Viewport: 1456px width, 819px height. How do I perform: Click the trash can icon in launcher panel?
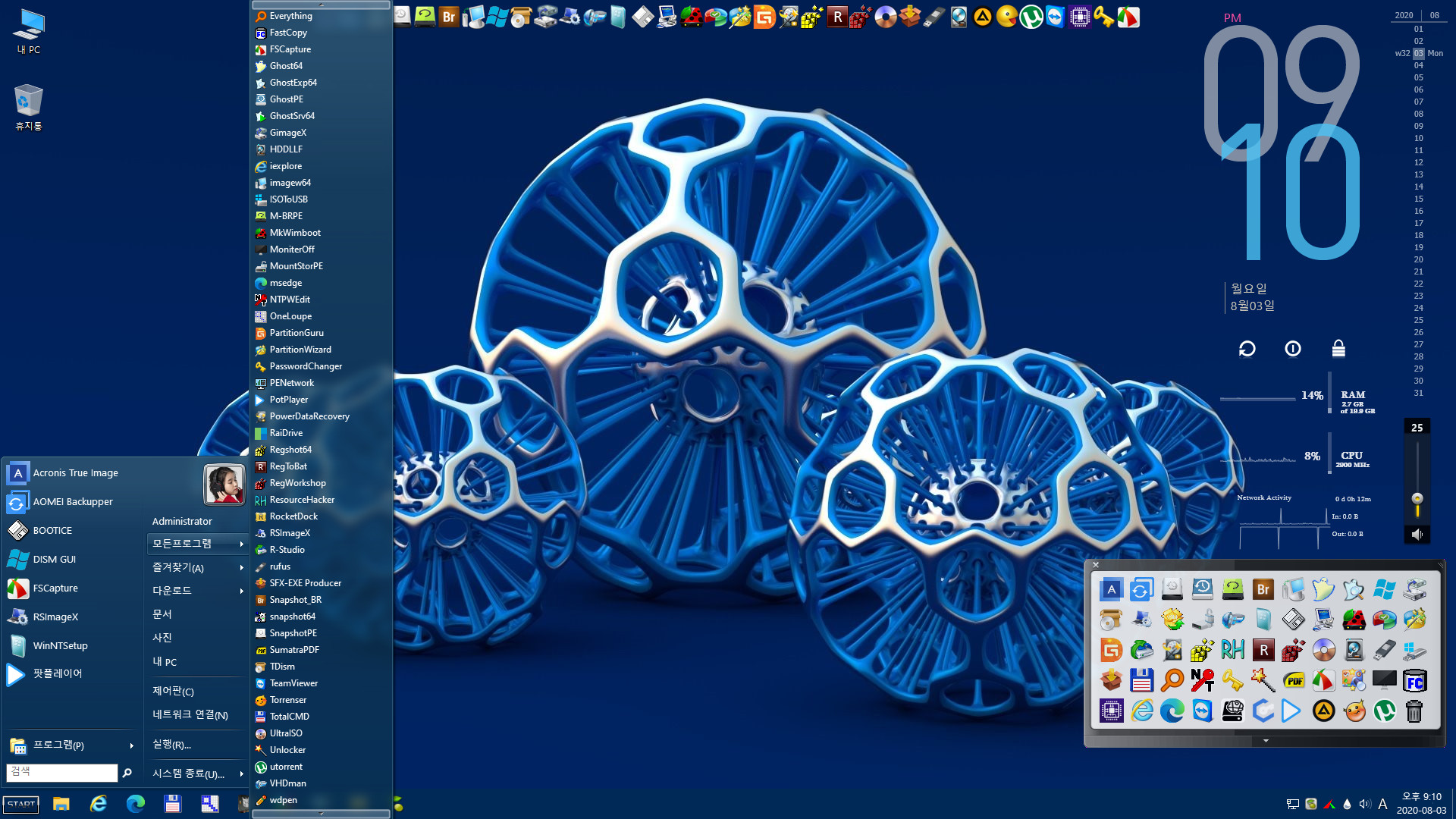(x=1414, y=711)
